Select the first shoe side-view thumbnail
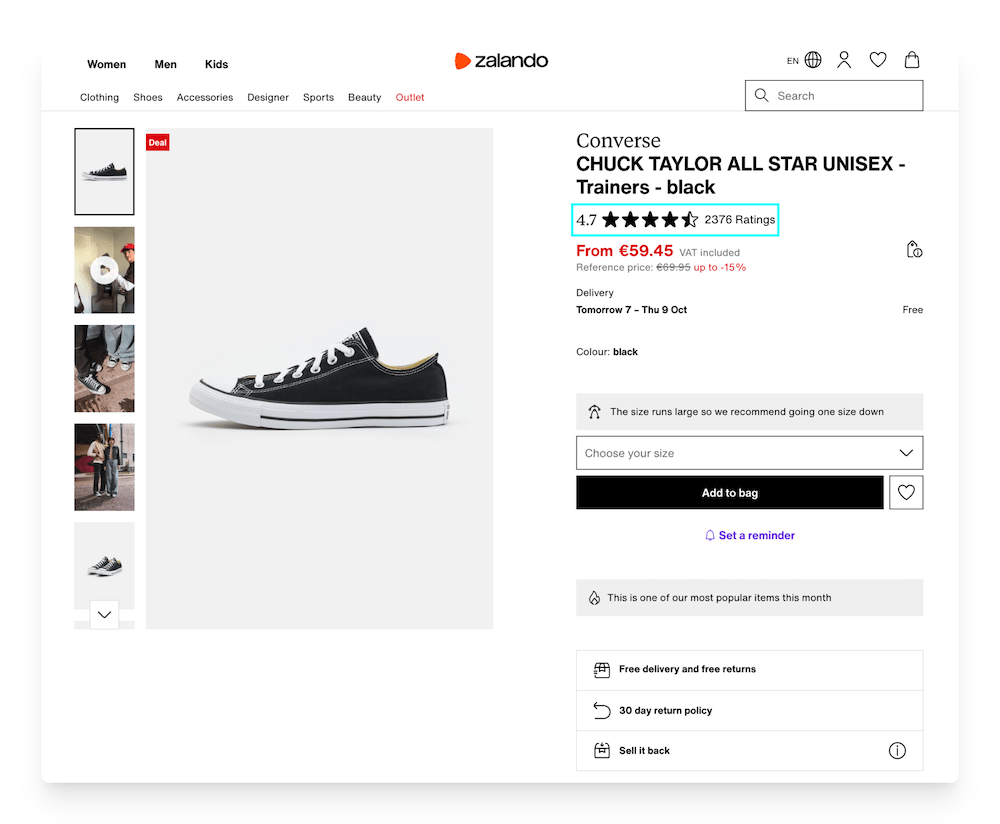1000x824 pixels. 104,171
